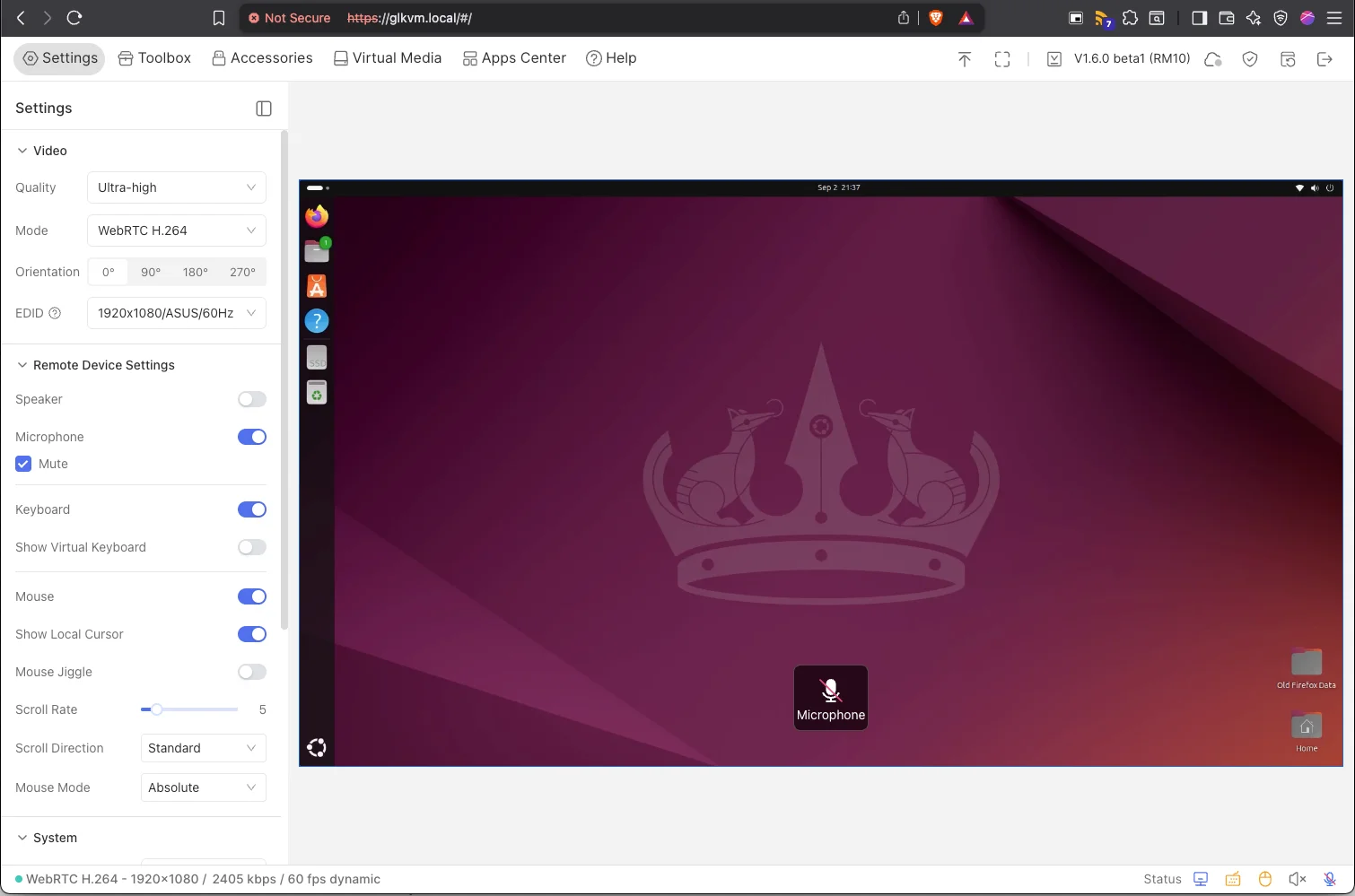
Task: Click the settings panel vertical scrollbar
Action: (284, 381)
